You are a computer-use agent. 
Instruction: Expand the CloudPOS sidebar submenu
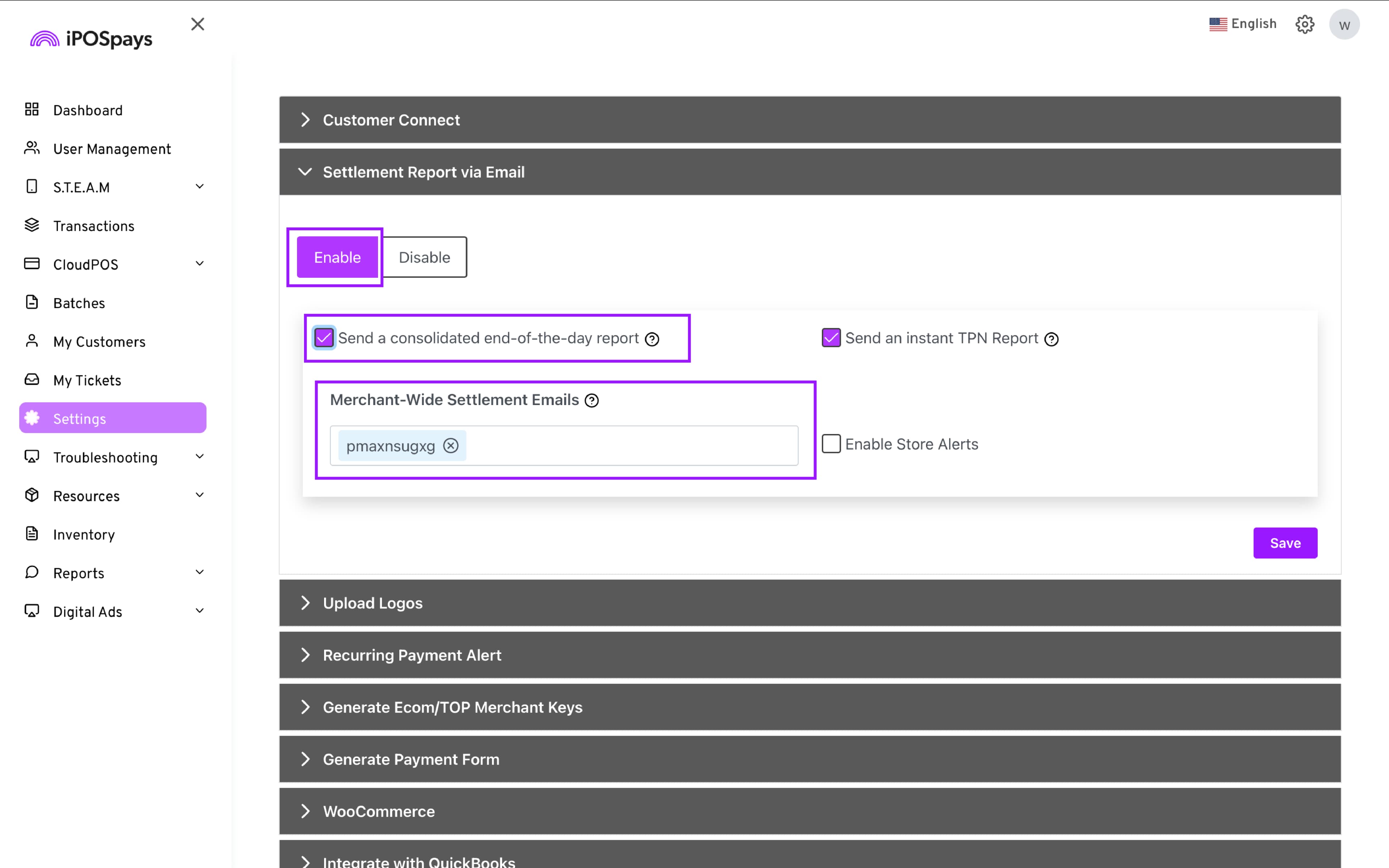click(199, 264)
